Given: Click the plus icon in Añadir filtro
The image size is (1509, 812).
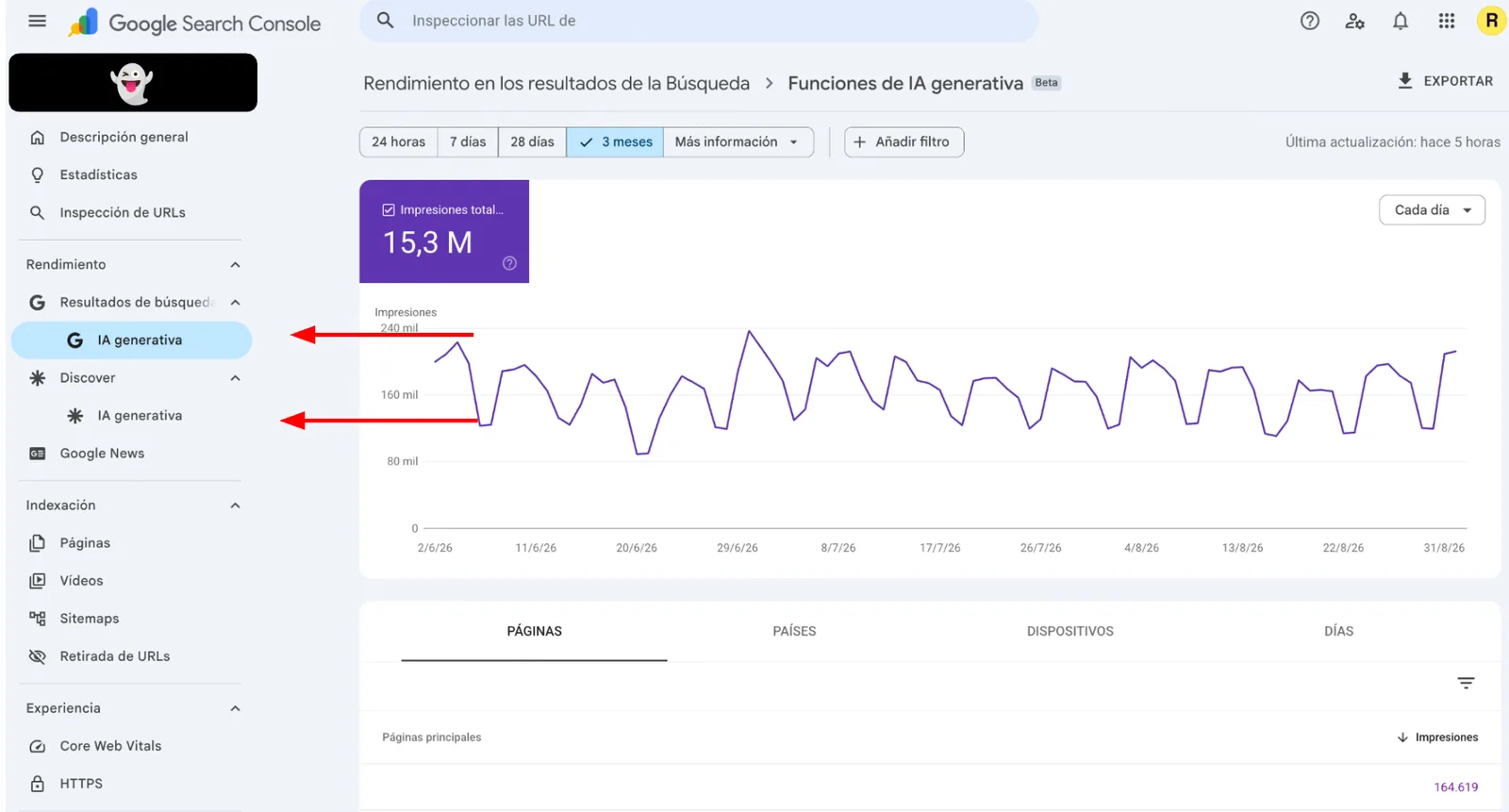Looking at the screenshot, I should (859, 142).
